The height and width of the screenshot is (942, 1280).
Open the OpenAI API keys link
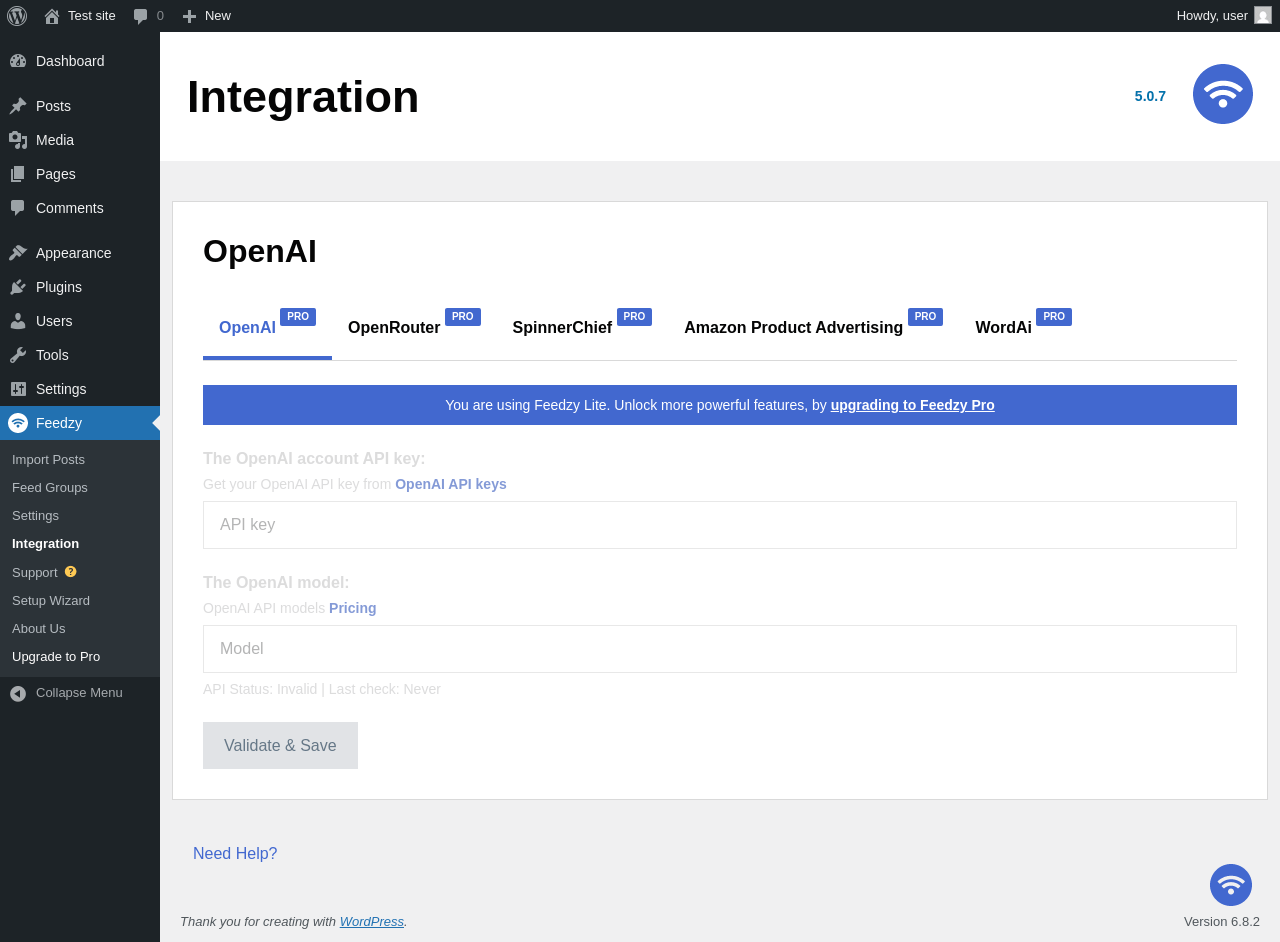pyautogui.click(x=451, y=484)
